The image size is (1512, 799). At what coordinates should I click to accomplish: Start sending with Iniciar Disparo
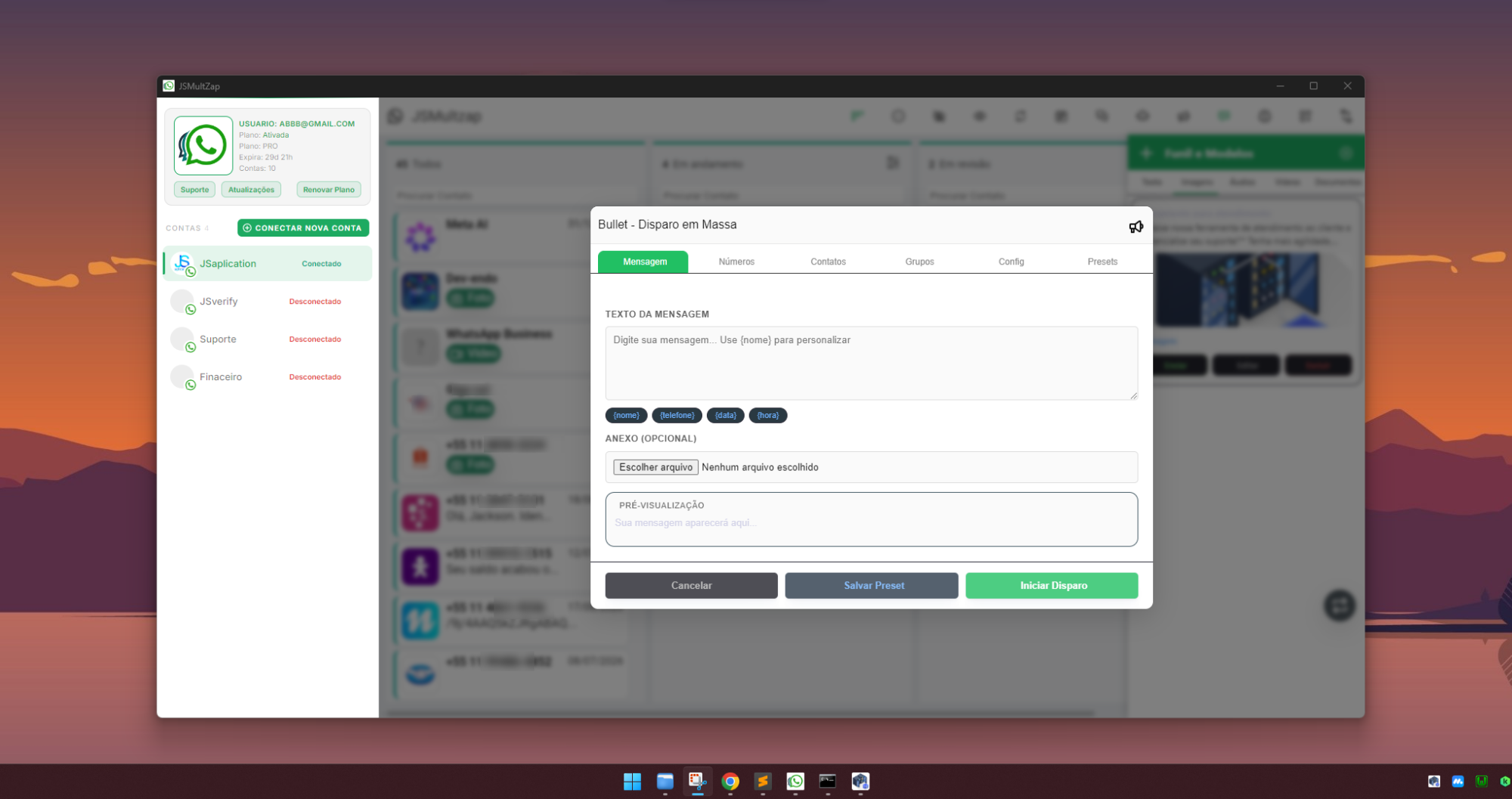tap(1052, 585)
